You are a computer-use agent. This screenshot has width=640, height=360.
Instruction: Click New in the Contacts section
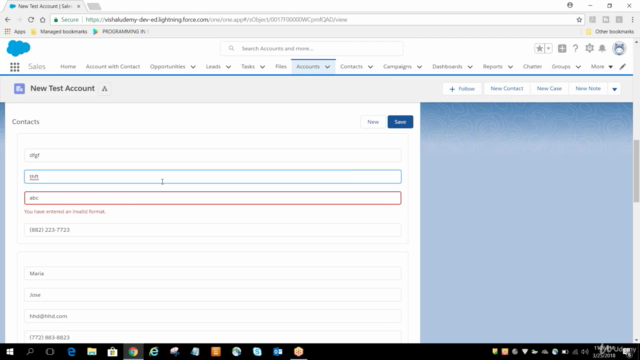373,122
